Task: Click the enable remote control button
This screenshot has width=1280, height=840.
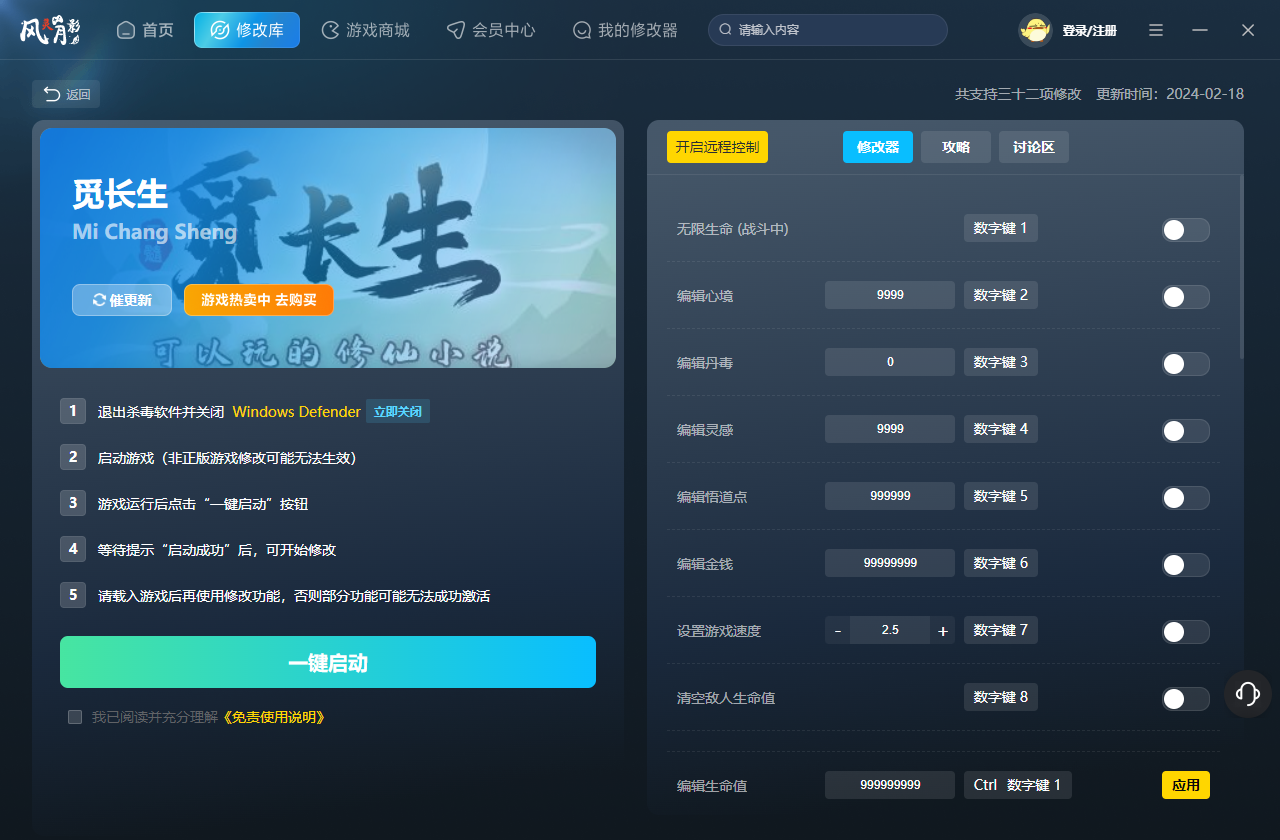Action: pos(717,147)
